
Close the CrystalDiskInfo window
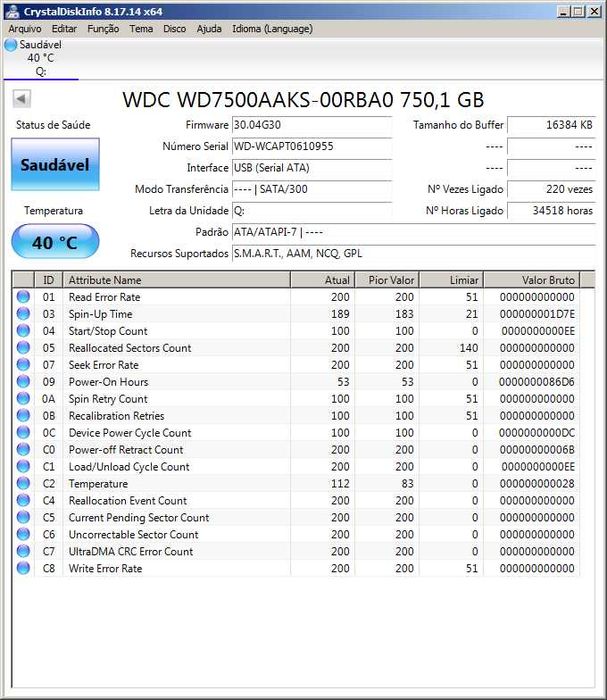[x=594, y=12]
